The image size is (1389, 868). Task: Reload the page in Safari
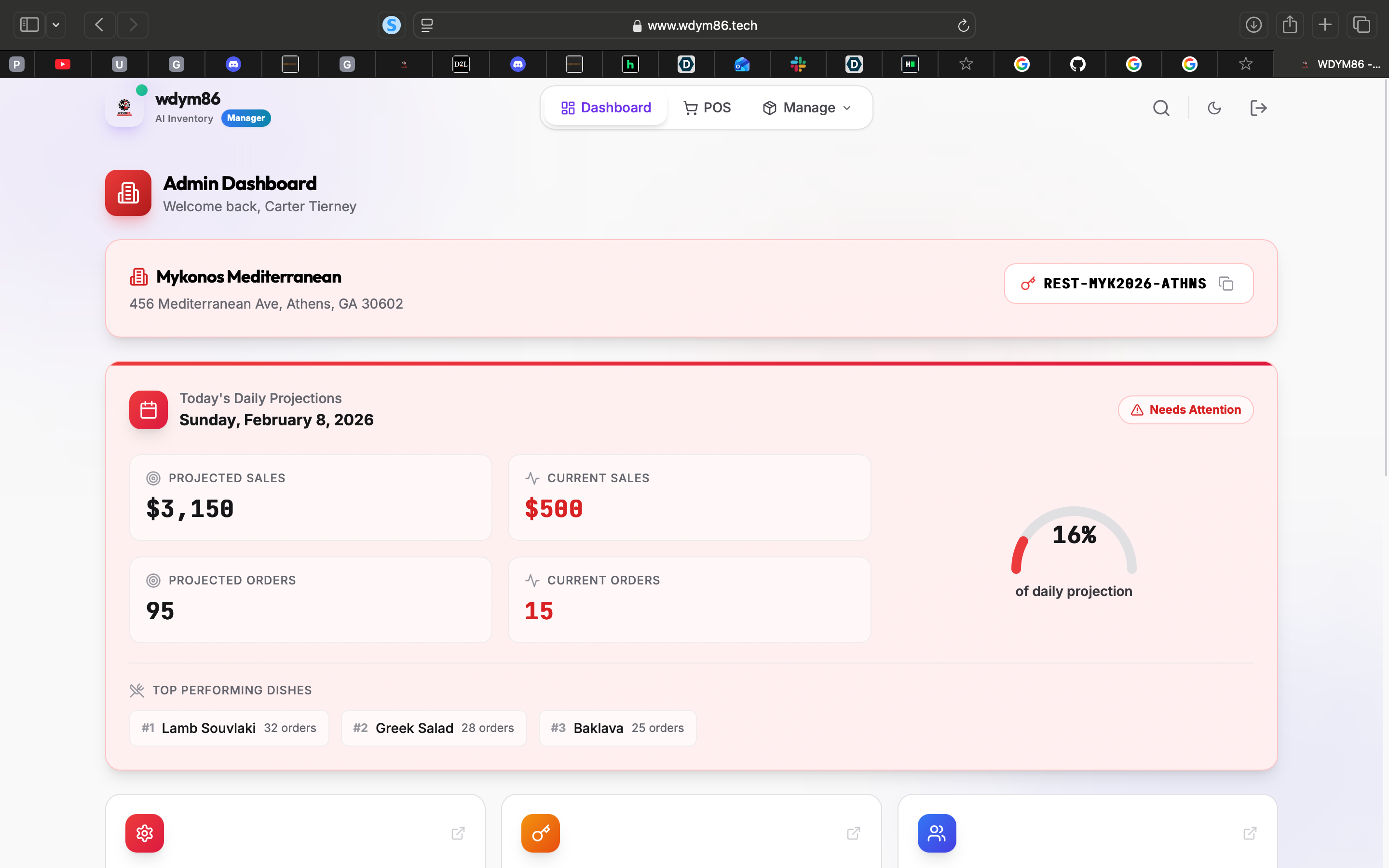click(x=963, y=25)
